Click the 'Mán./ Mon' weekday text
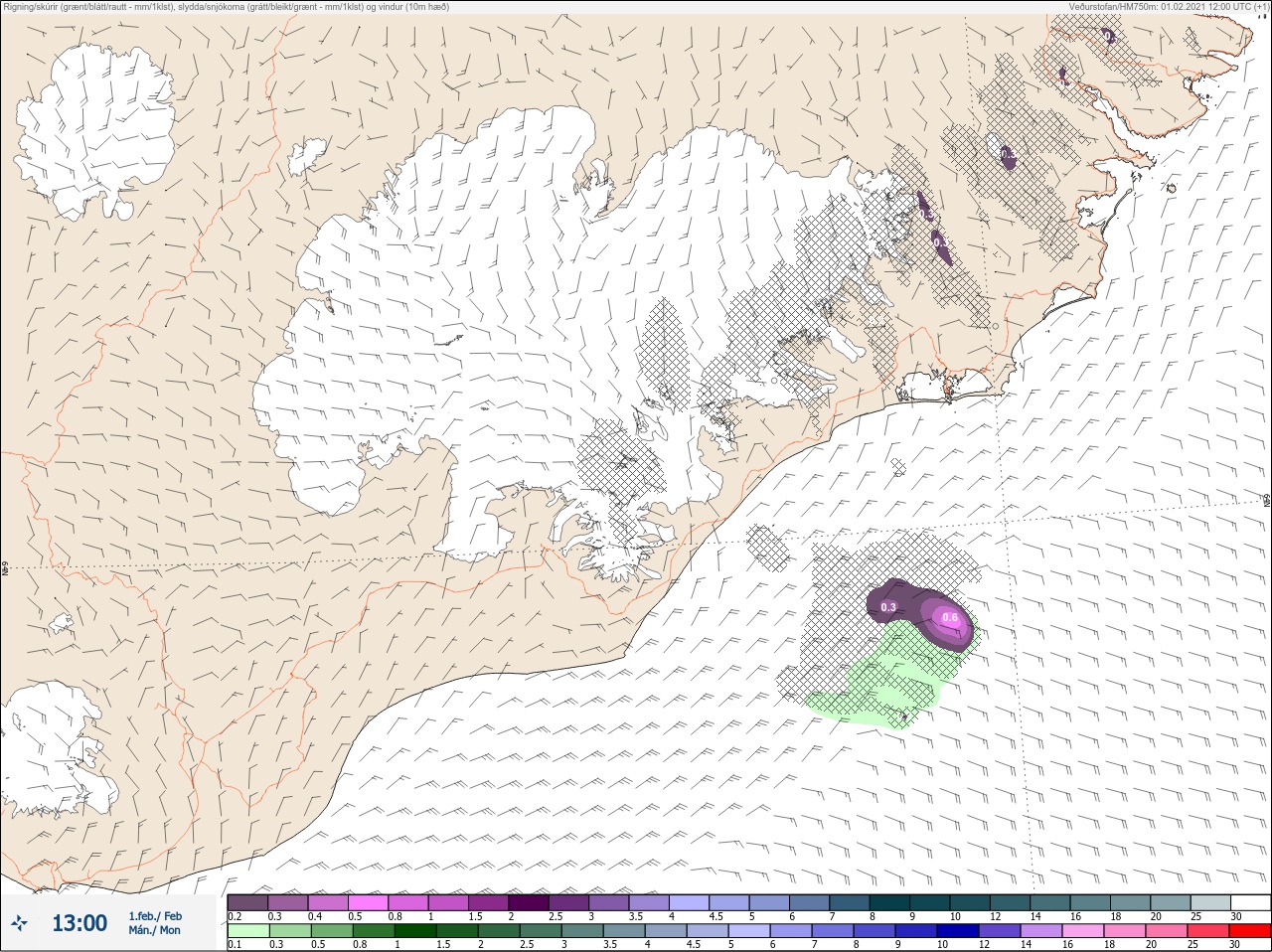Image resolution: width=1272 pixels, height=952 pixels. (155, 931)
